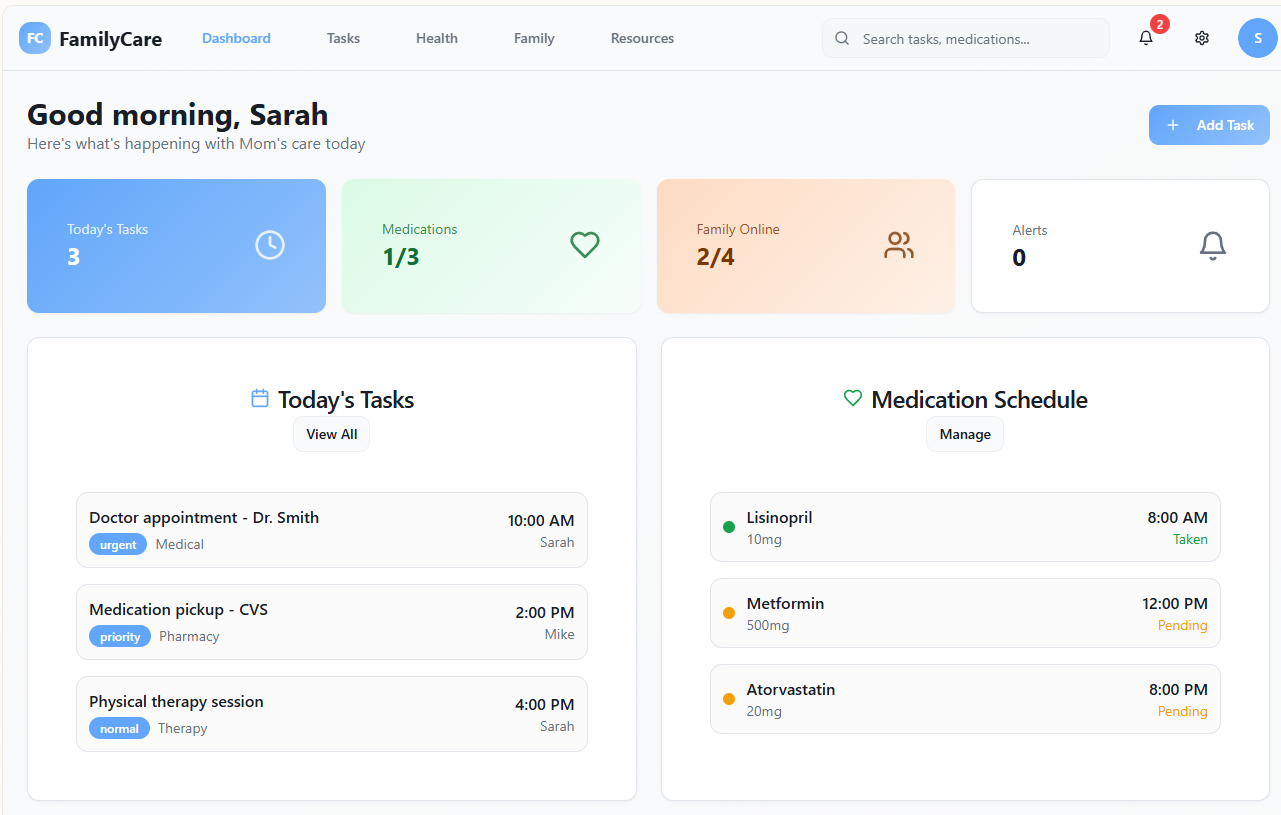Click the people icon in Family Online card
The height and width of the screenshot is (815, 1281).
coord(899,245)
